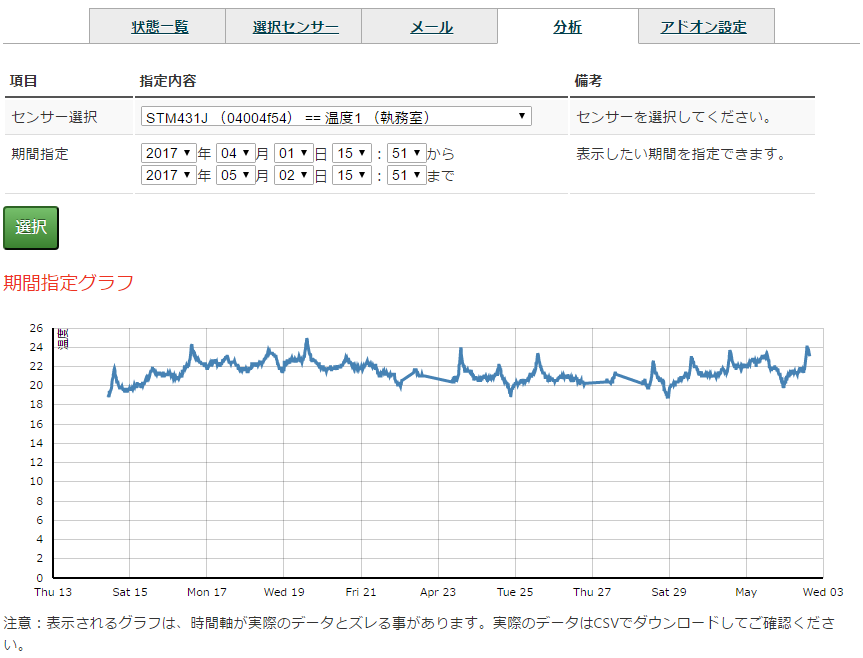Open the start year dropdown 2017
This screenshot has height=658, width=863.
[168, 153]
